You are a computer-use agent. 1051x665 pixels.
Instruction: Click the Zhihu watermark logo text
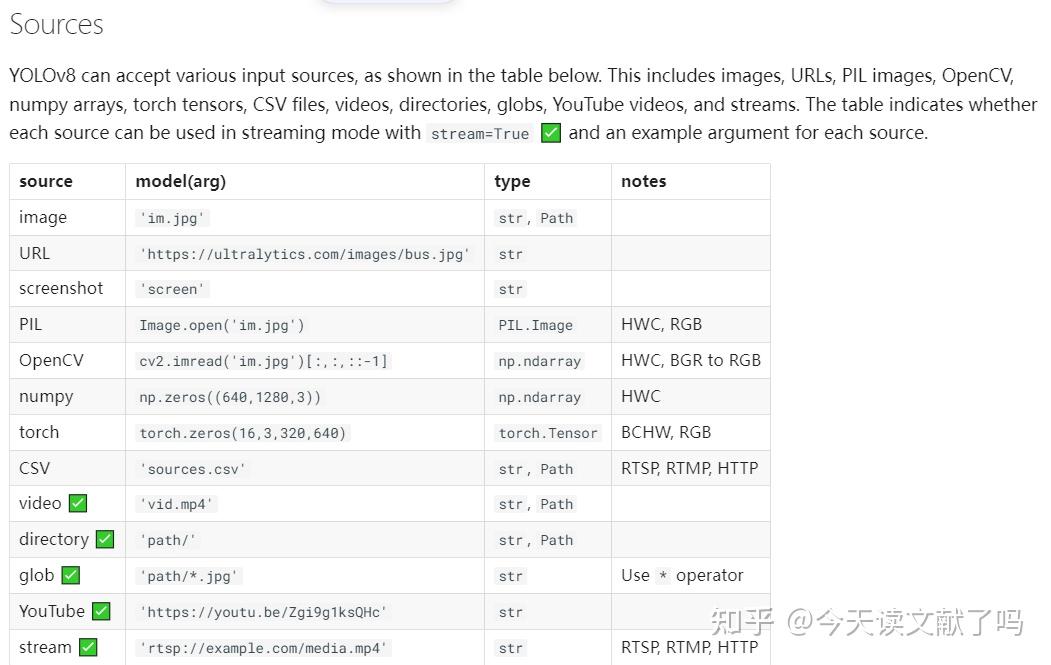point(742,623)
